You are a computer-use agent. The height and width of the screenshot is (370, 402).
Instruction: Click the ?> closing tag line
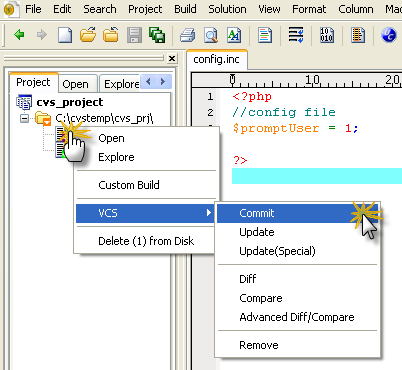click(x=240, y=160)
